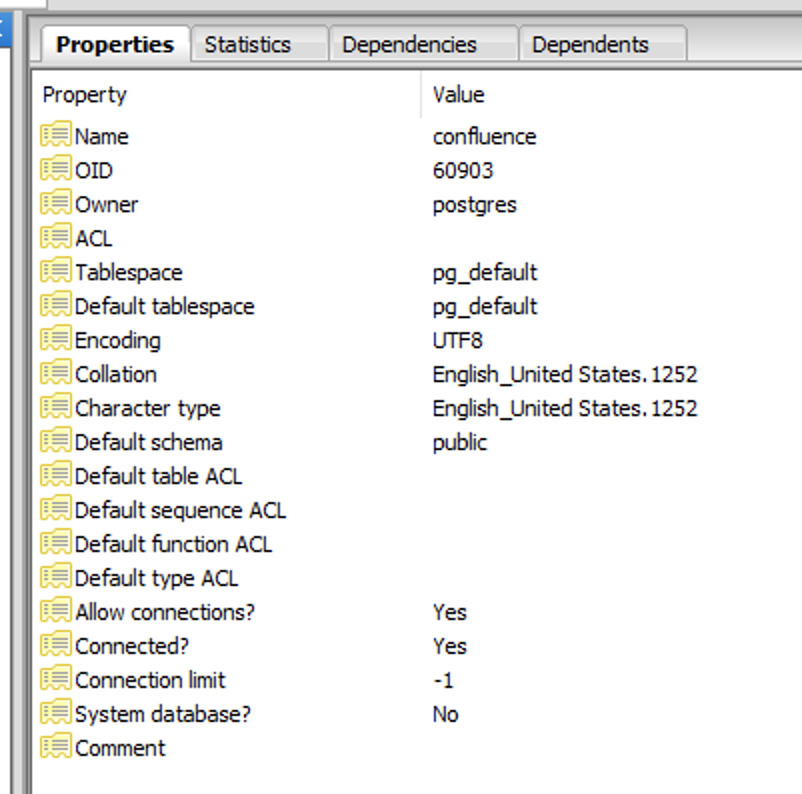This screenshot has height=794, width=802.
Task: Select the encoding value UTF8
Action: pos(457,341)
